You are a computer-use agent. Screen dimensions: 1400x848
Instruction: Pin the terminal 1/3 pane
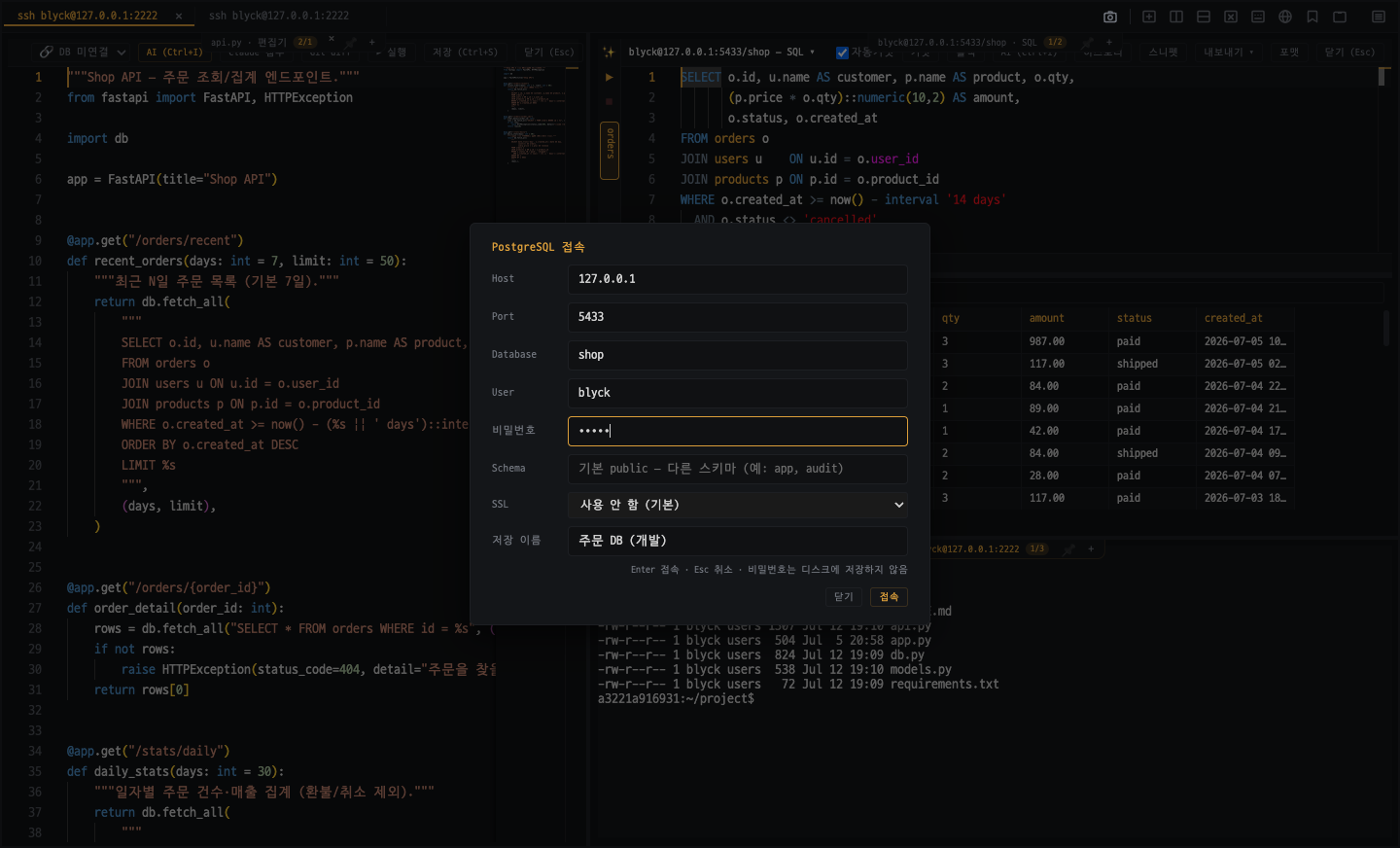pos(1068,549)
